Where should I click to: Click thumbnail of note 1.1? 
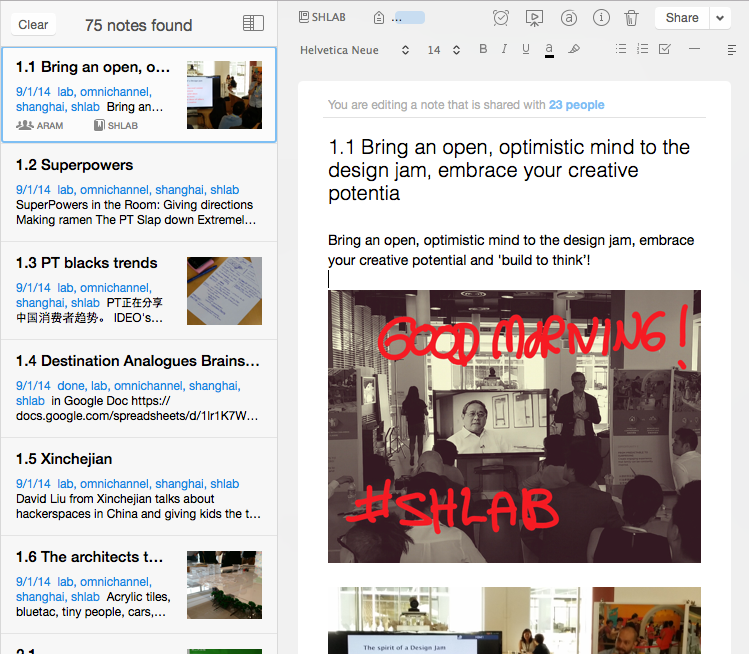224,95
